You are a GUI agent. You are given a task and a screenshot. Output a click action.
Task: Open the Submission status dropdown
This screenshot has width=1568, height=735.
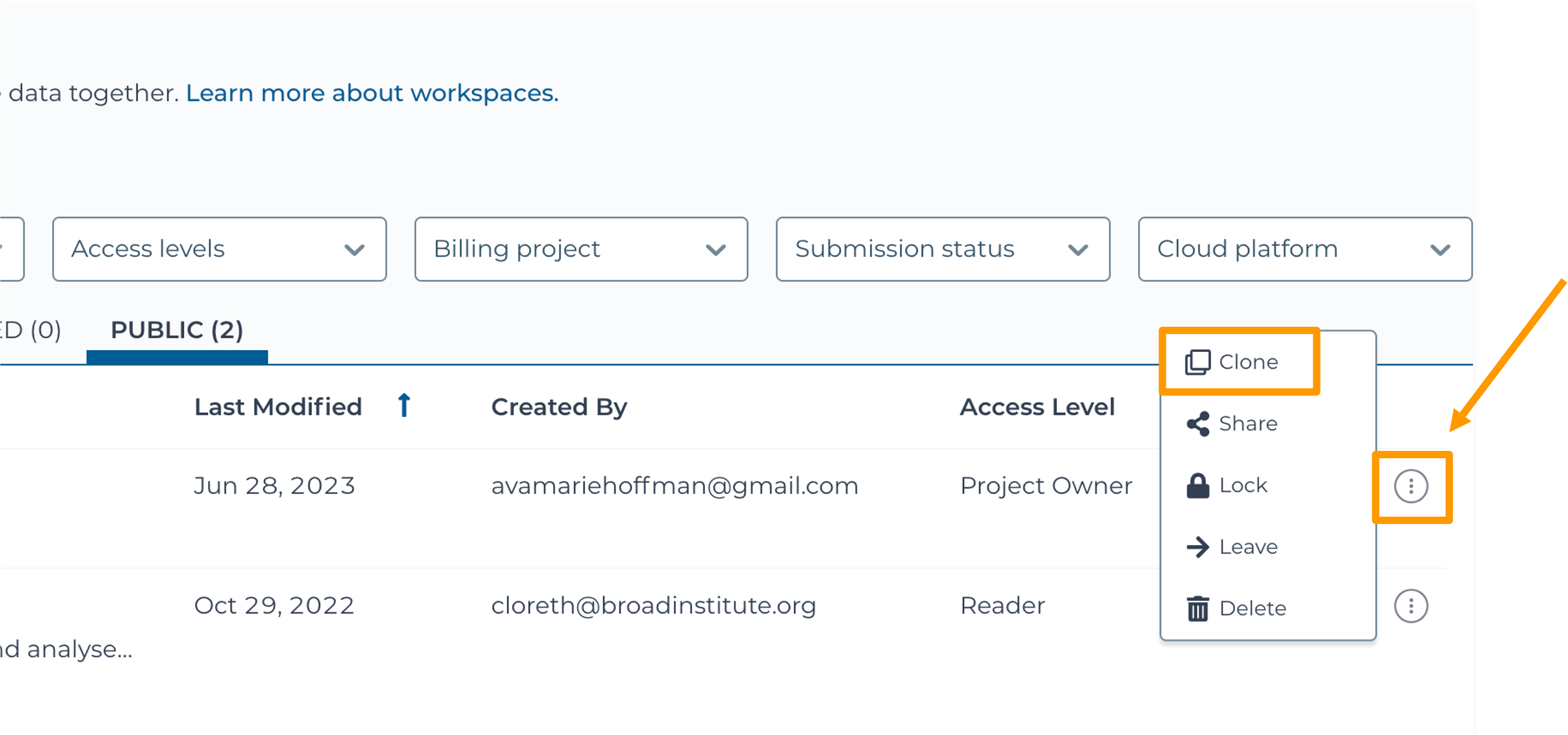(943, 249)
